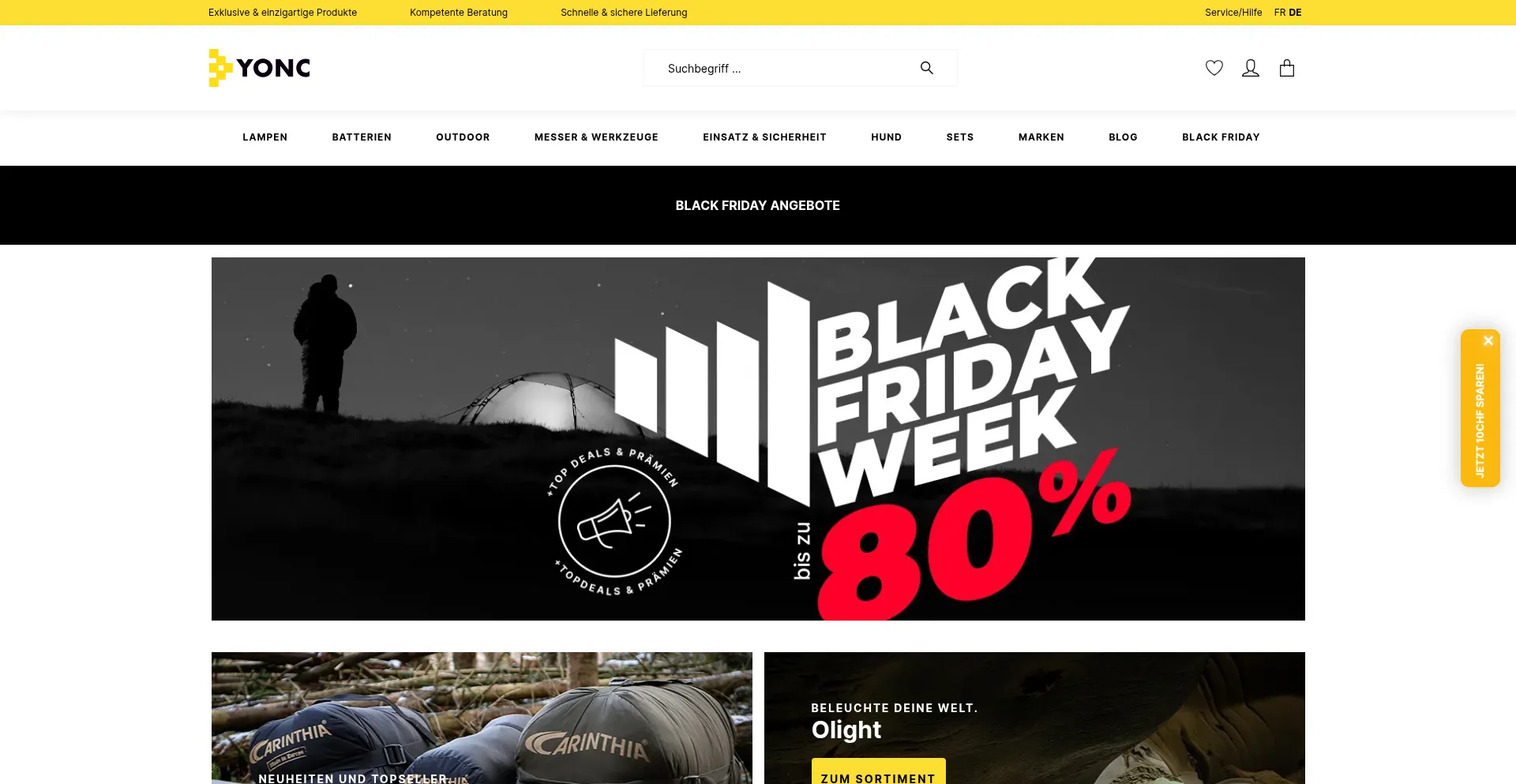Click the megaphone Top Deals badge
Screen dimensions: 1516x784
(x=614, y=521)
